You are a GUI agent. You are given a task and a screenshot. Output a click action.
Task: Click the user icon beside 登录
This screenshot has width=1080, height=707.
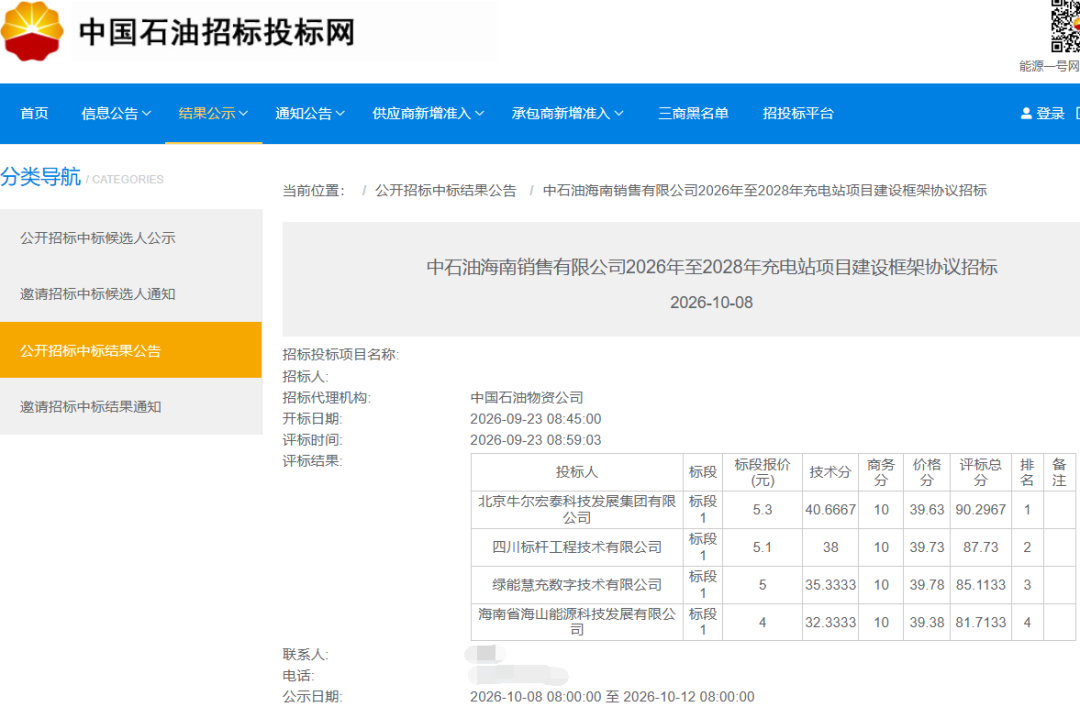tap(1026, 114)
